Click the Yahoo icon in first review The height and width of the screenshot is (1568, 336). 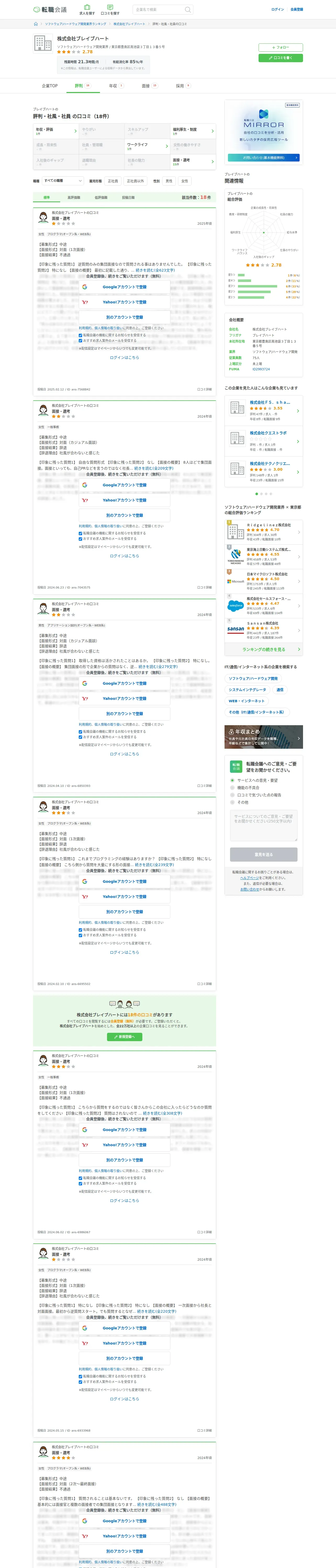pyautogui.click(x=85, y=302)
